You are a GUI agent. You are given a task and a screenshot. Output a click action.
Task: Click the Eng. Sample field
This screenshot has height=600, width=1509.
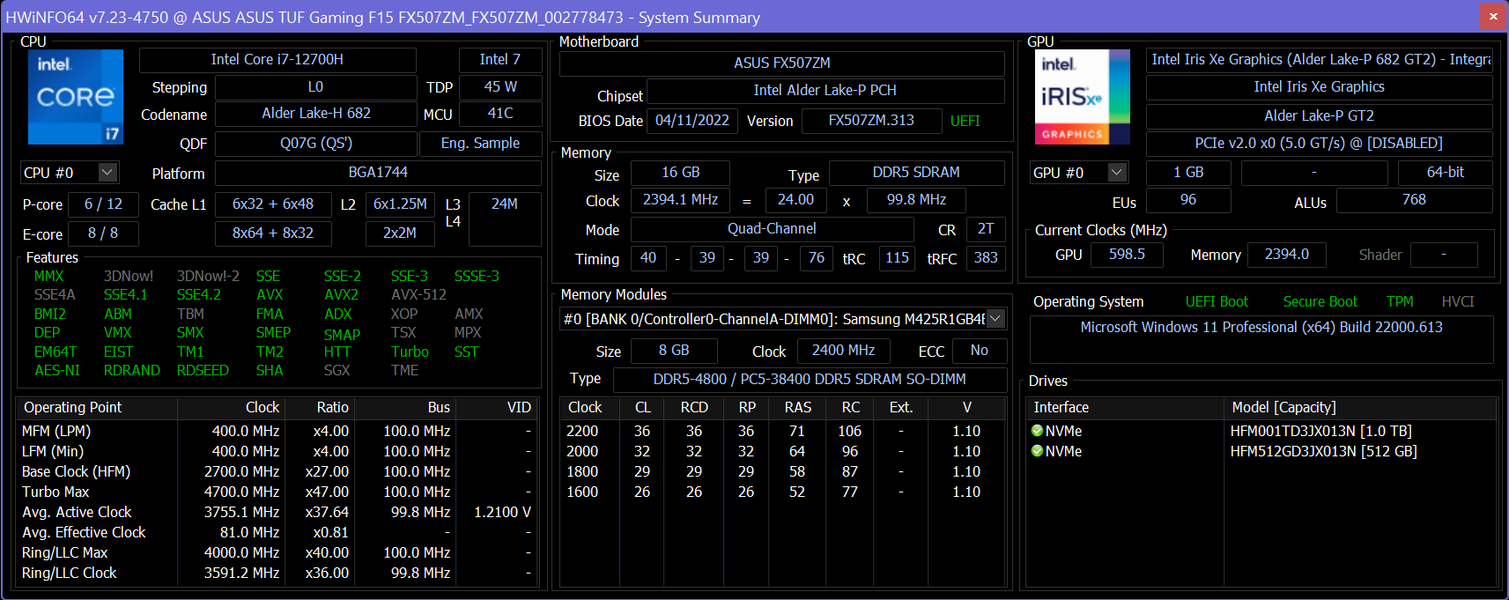[480, 143]
